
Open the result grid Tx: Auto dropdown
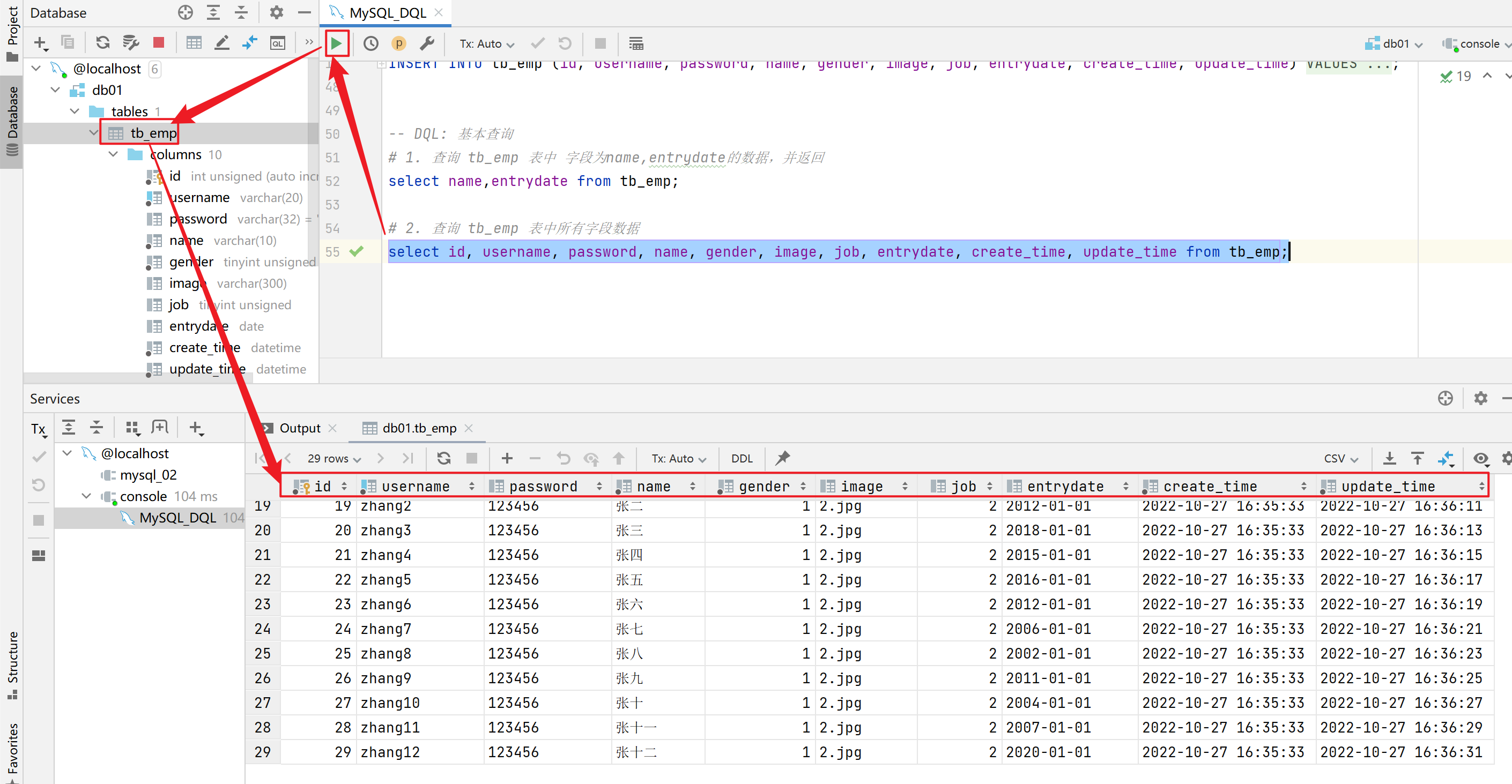(678, 458)
